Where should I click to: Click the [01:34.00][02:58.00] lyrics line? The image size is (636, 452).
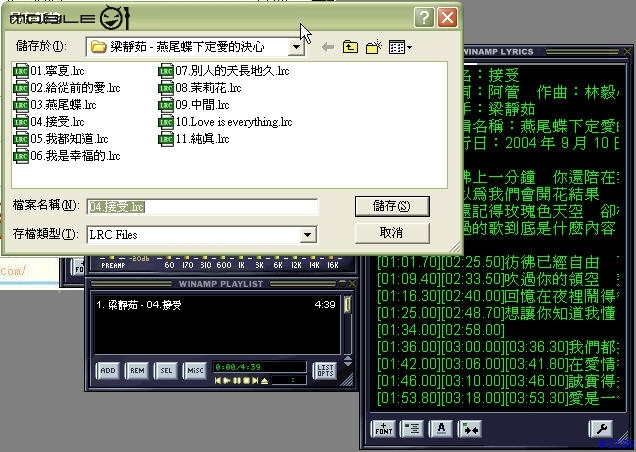tap(441, 330)
